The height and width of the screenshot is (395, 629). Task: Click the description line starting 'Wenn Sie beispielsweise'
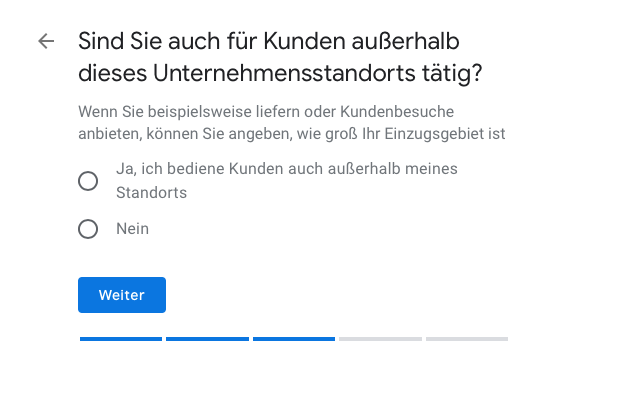coord(266,111)
